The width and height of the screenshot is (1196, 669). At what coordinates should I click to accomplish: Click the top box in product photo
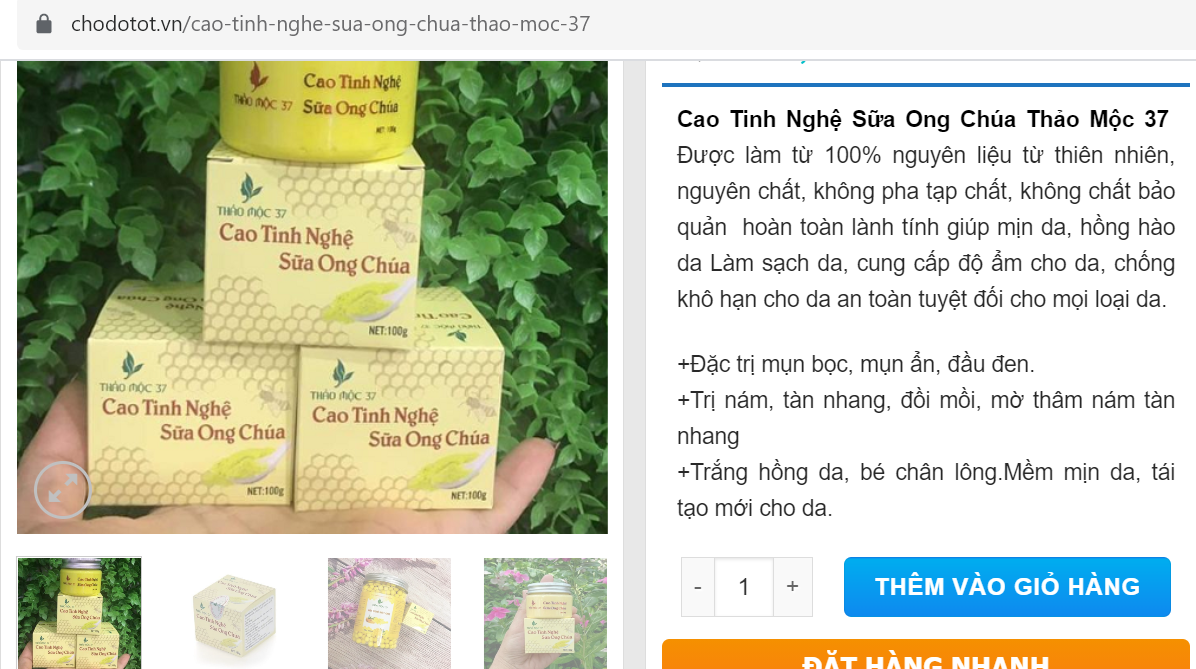click(x=313, y=244)
